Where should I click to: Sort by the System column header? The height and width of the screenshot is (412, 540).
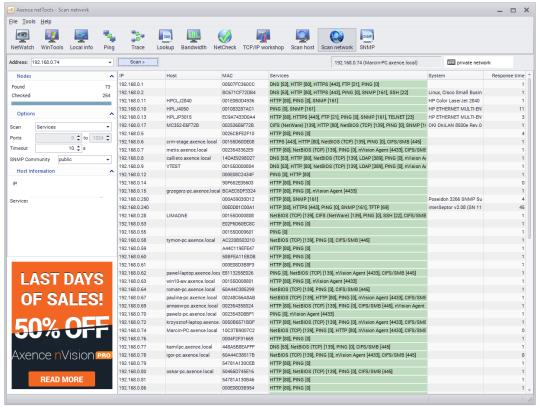455,75
